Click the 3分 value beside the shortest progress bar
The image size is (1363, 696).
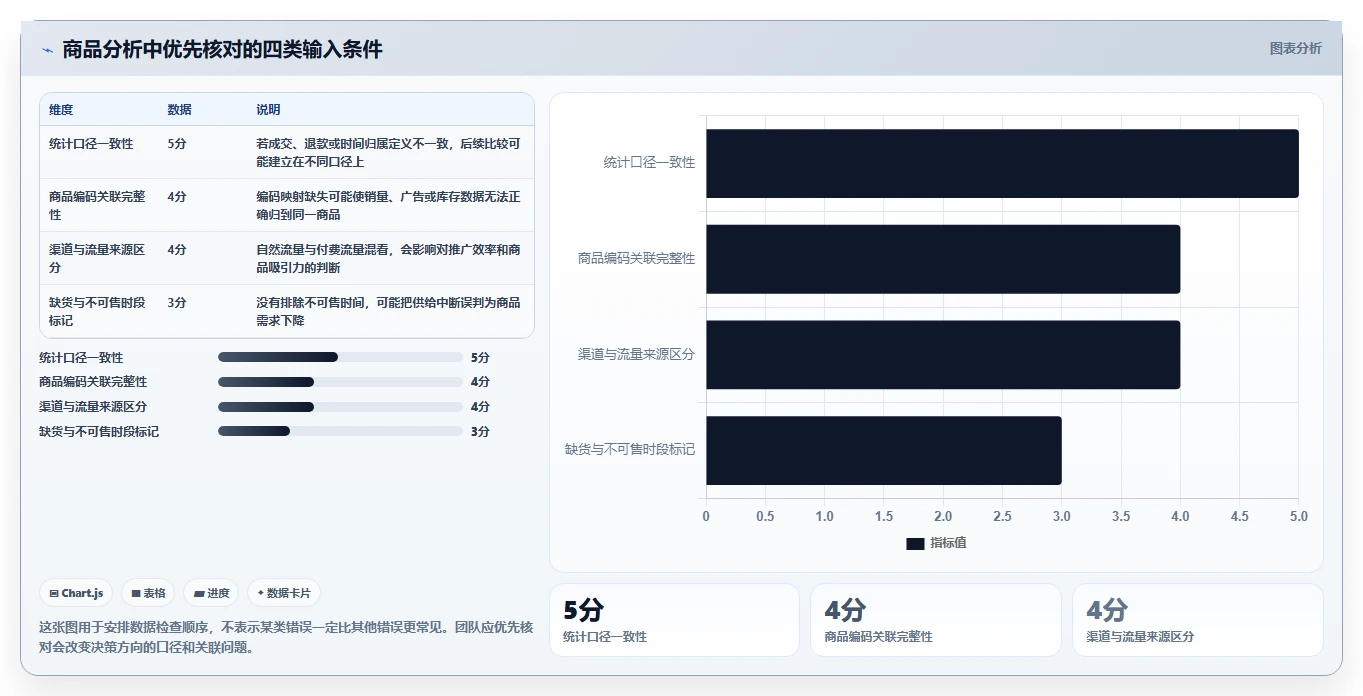point(480,432)
